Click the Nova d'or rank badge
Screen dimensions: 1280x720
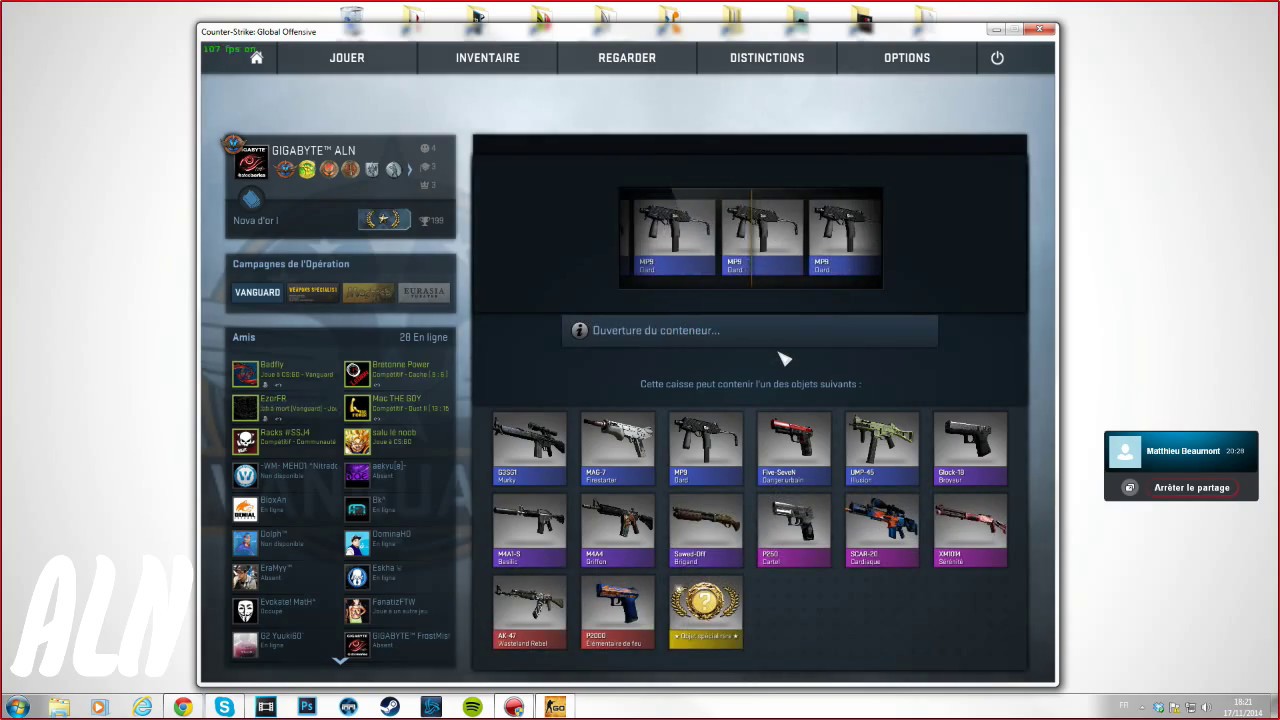tap(385, 220)
